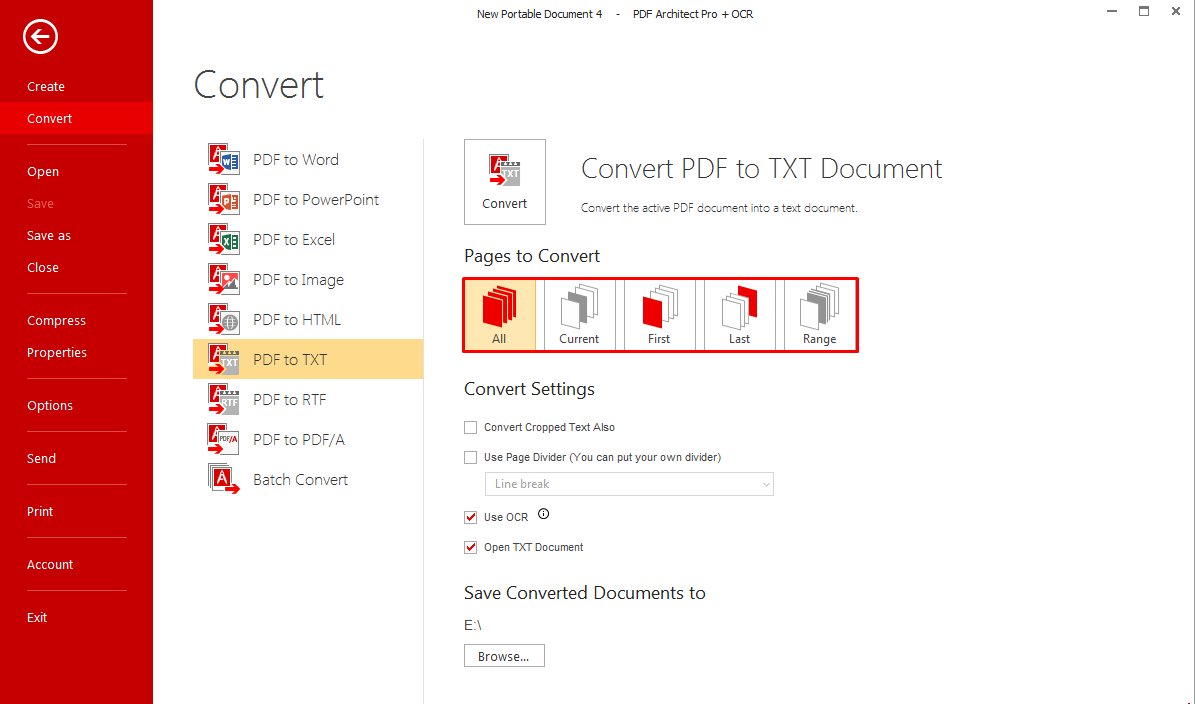
Task: Enable Convert Cropped Text Also
Action: tap(470, 427)
